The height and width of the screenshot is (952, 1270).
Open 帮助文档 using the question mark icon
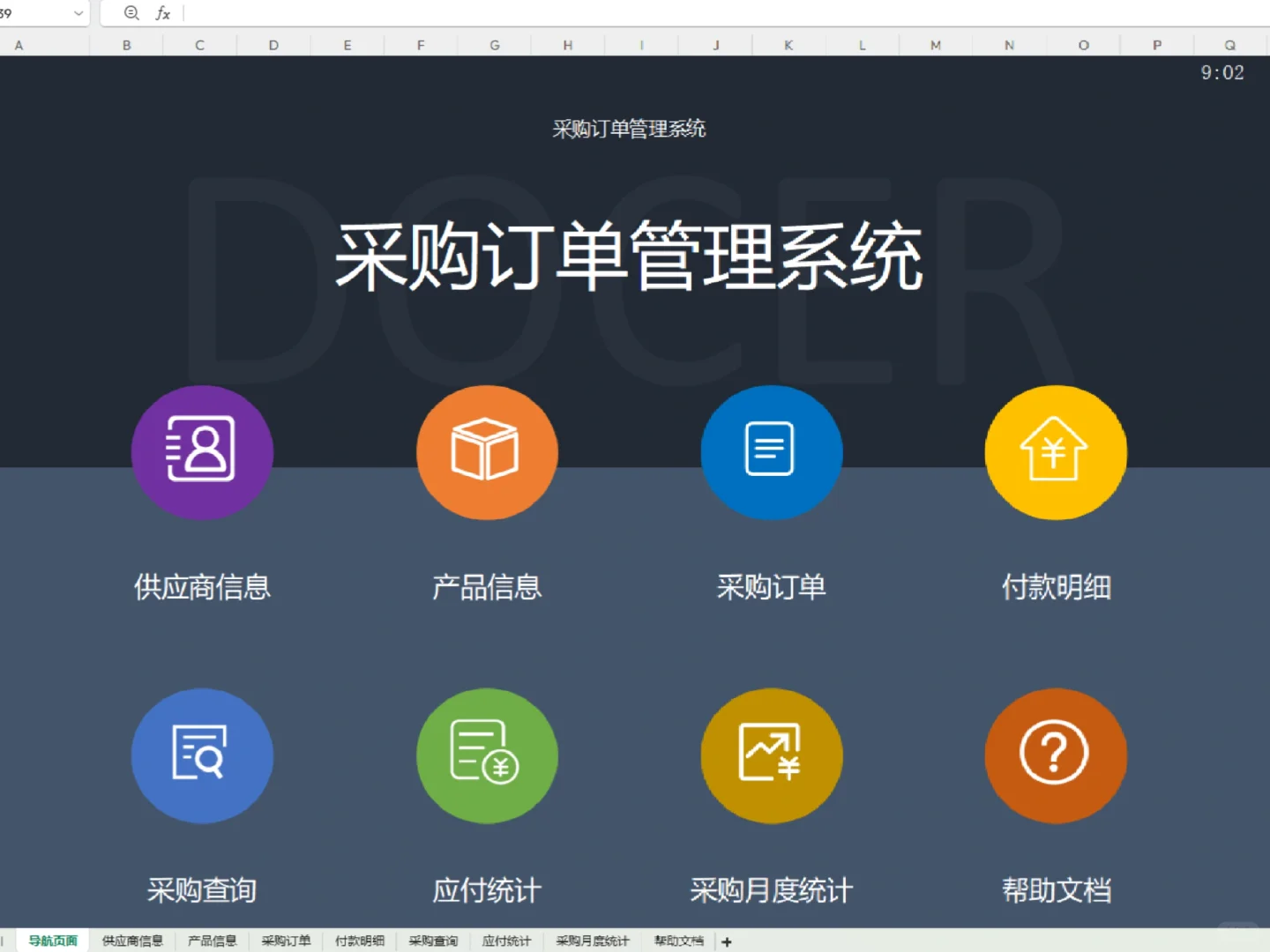point(1055,755)
